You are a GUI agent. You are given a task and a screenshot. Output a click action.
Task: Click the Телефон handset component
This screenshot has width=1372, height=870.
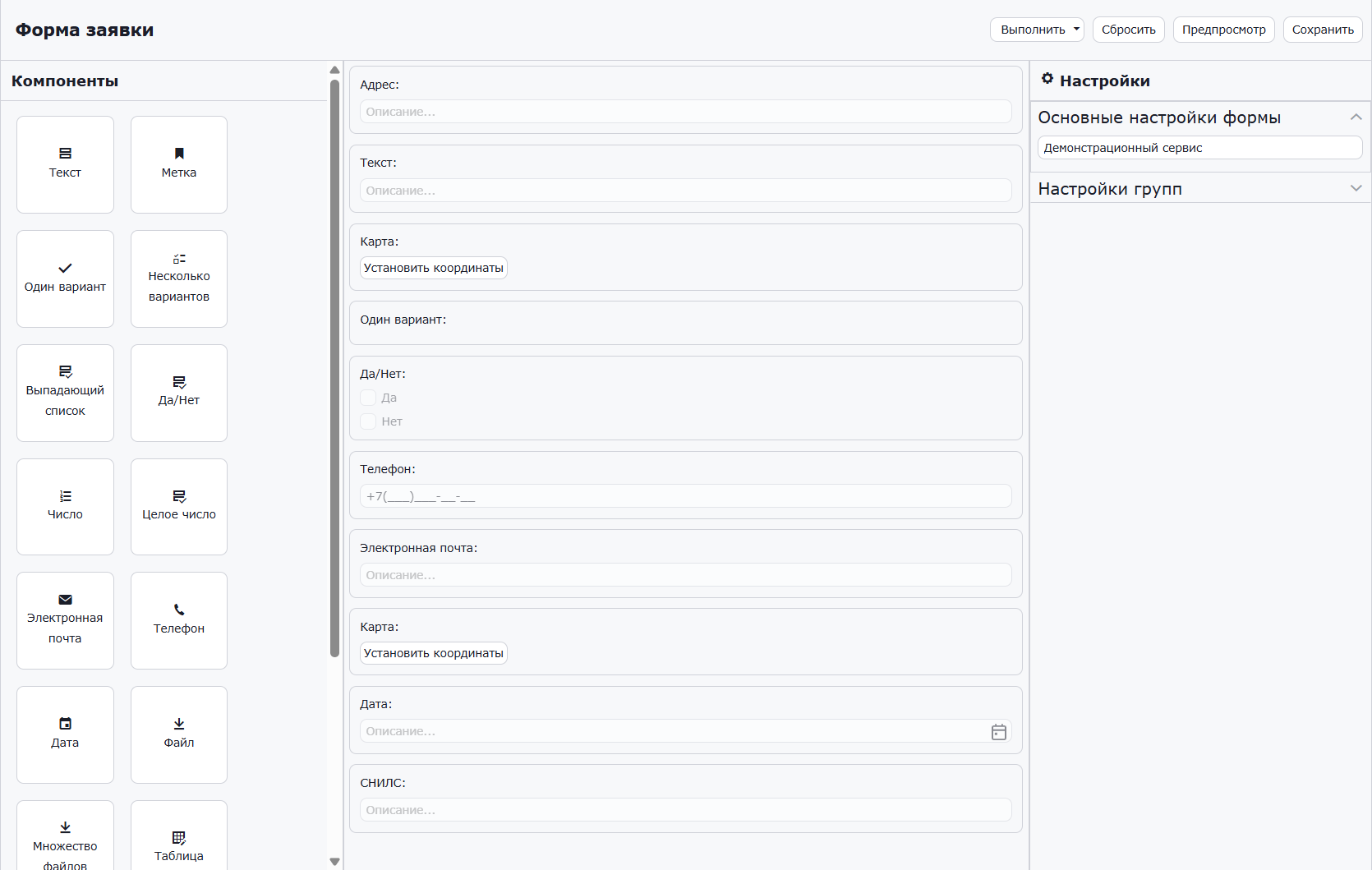[178, 620]
